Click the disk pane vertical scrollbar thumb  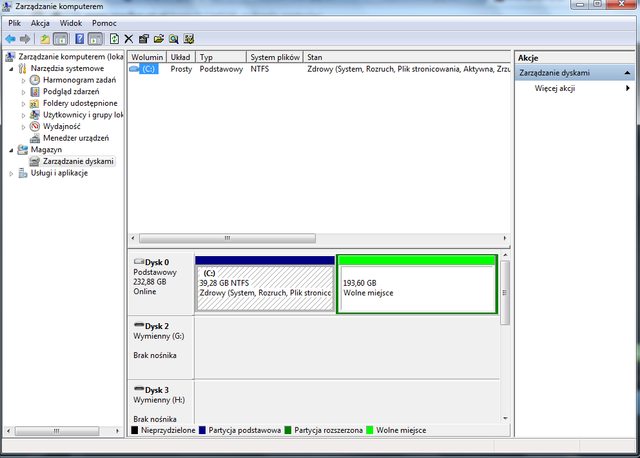click(505, 292)
